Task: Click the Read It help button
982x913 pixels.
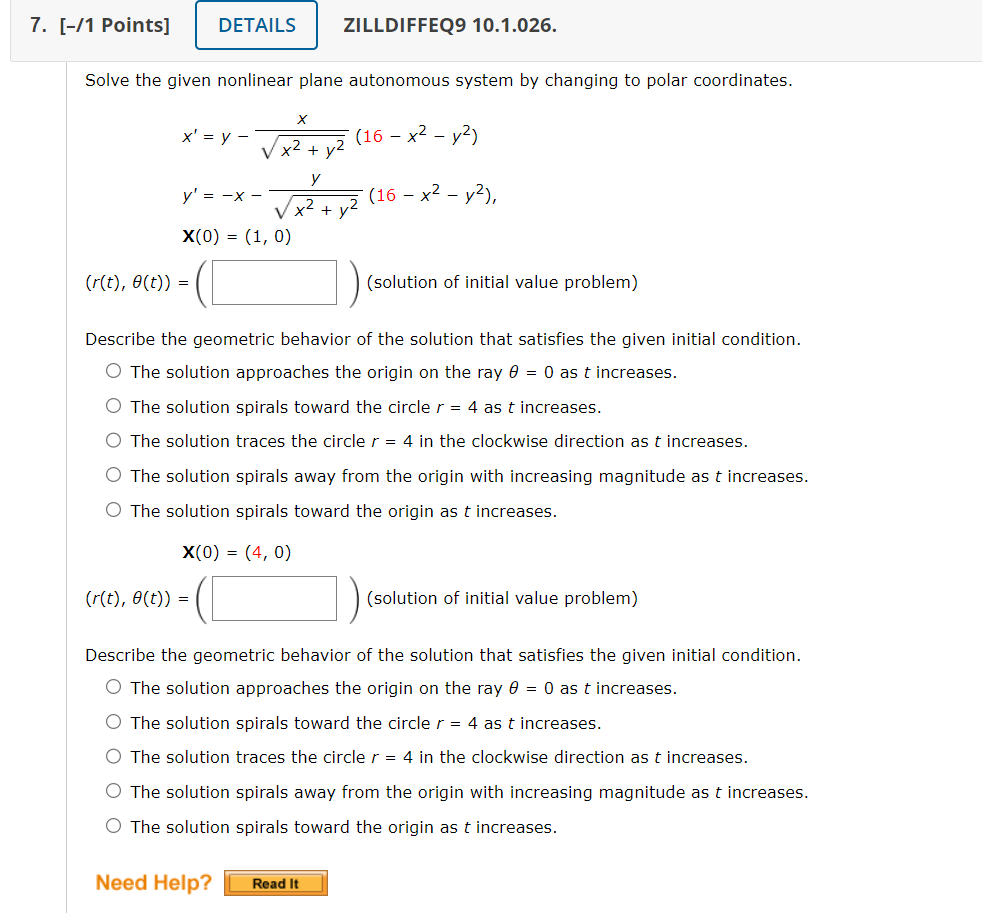Action: 276,883
